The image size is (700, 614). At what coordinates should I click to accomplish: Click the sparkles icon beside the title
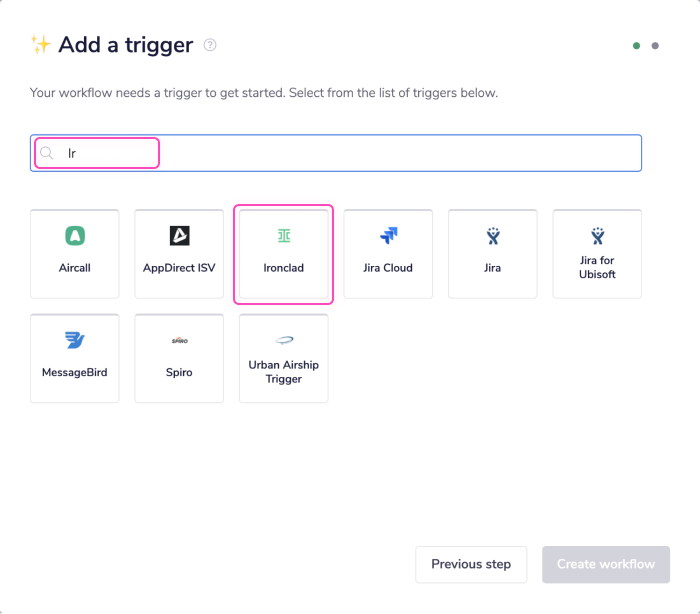point(41,45)
